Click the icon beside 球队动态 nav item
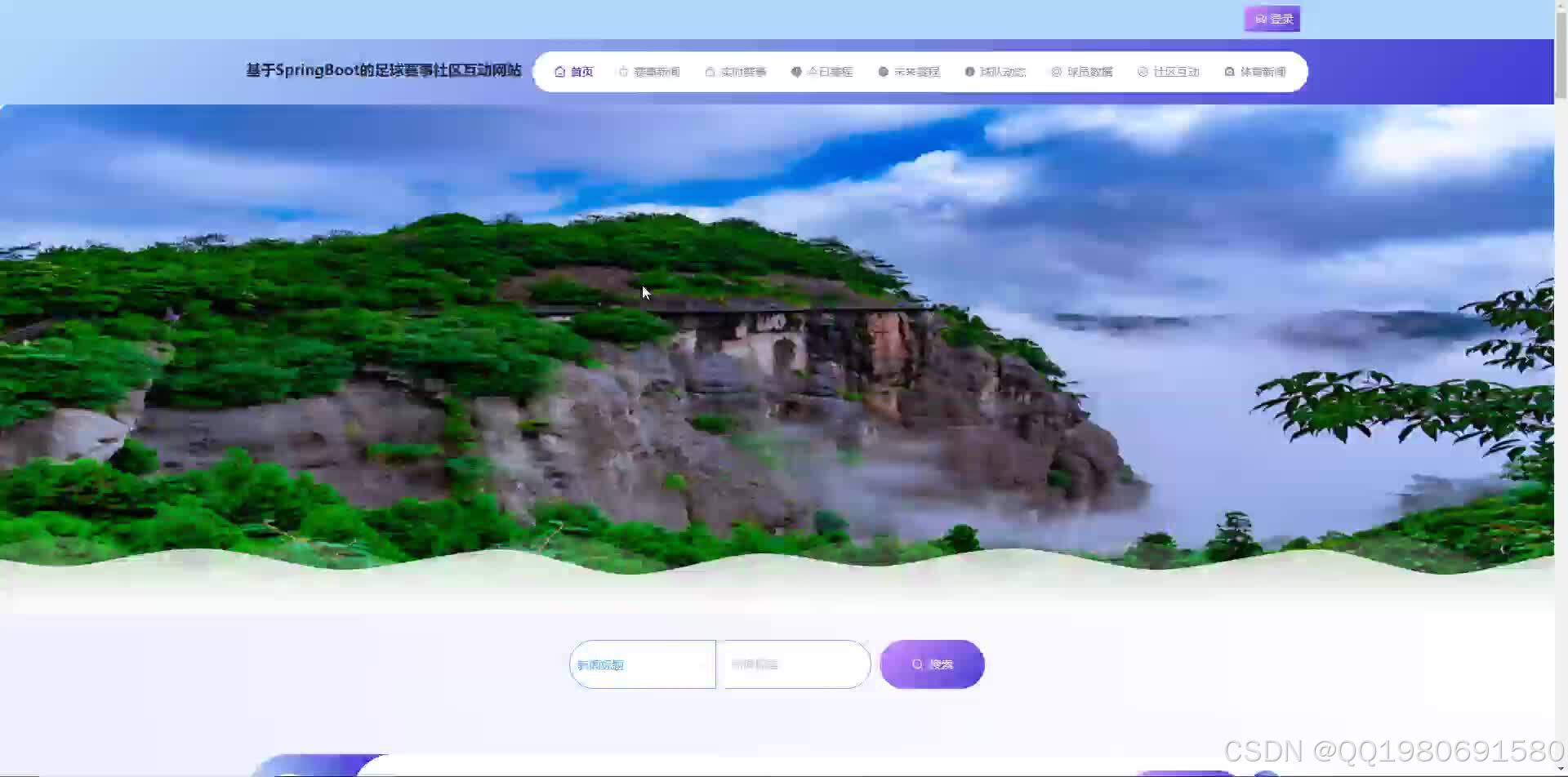 pos(969,71)
